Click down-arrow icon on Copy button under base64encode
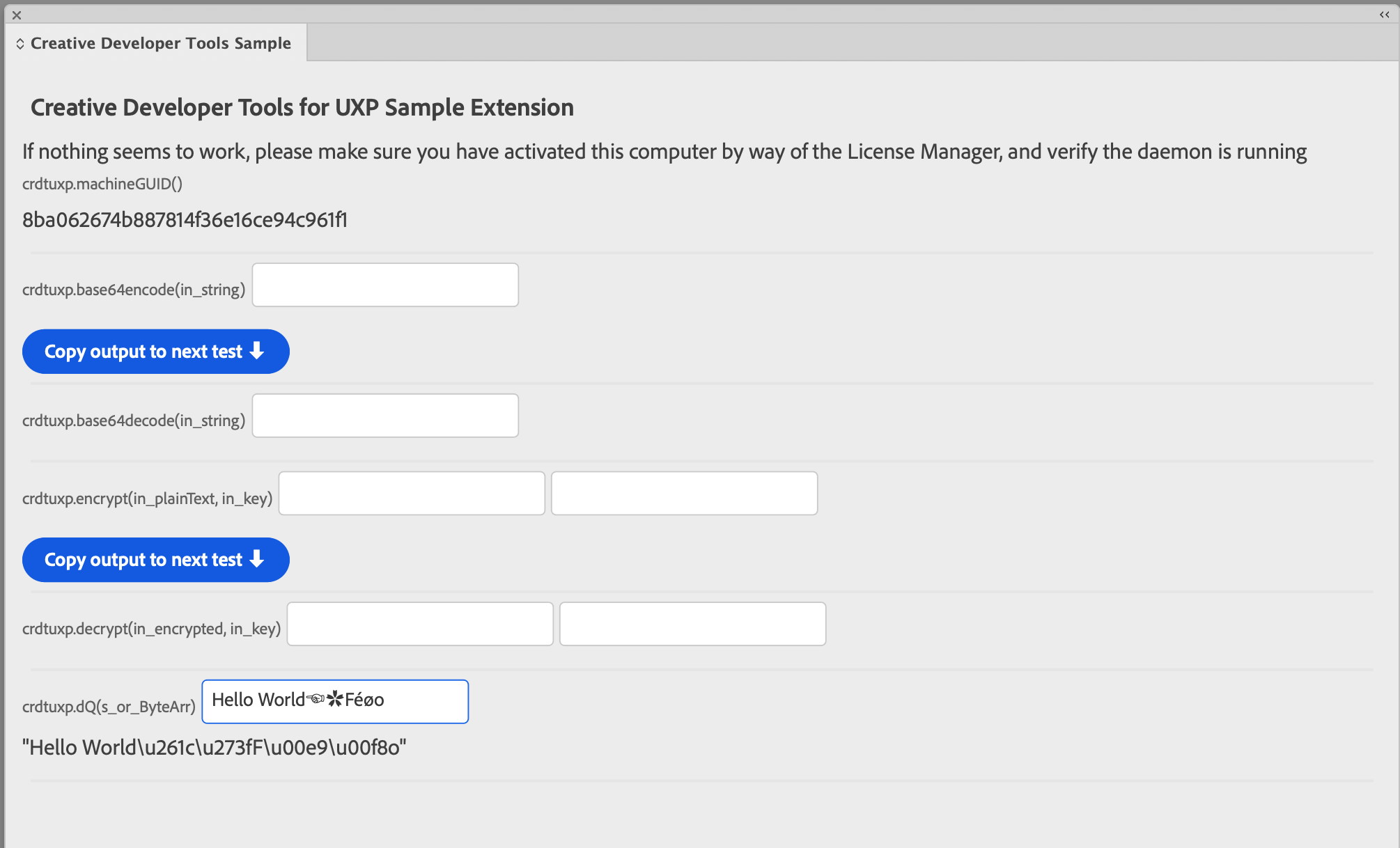The width and height of the screenshot is (1400, 848). click(x=257, y=351)
